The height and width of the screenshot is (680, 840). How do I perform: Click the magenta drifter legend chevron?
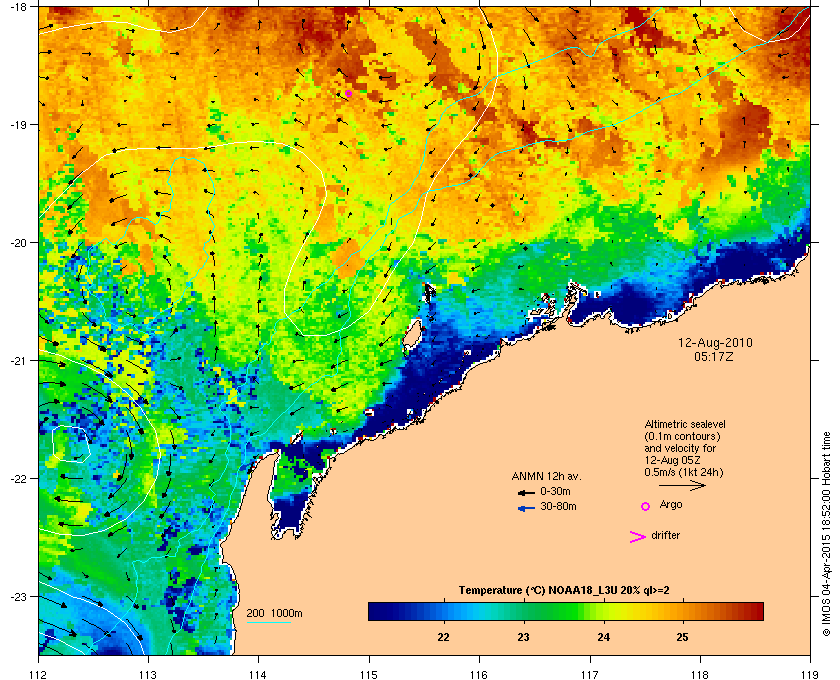637,537
